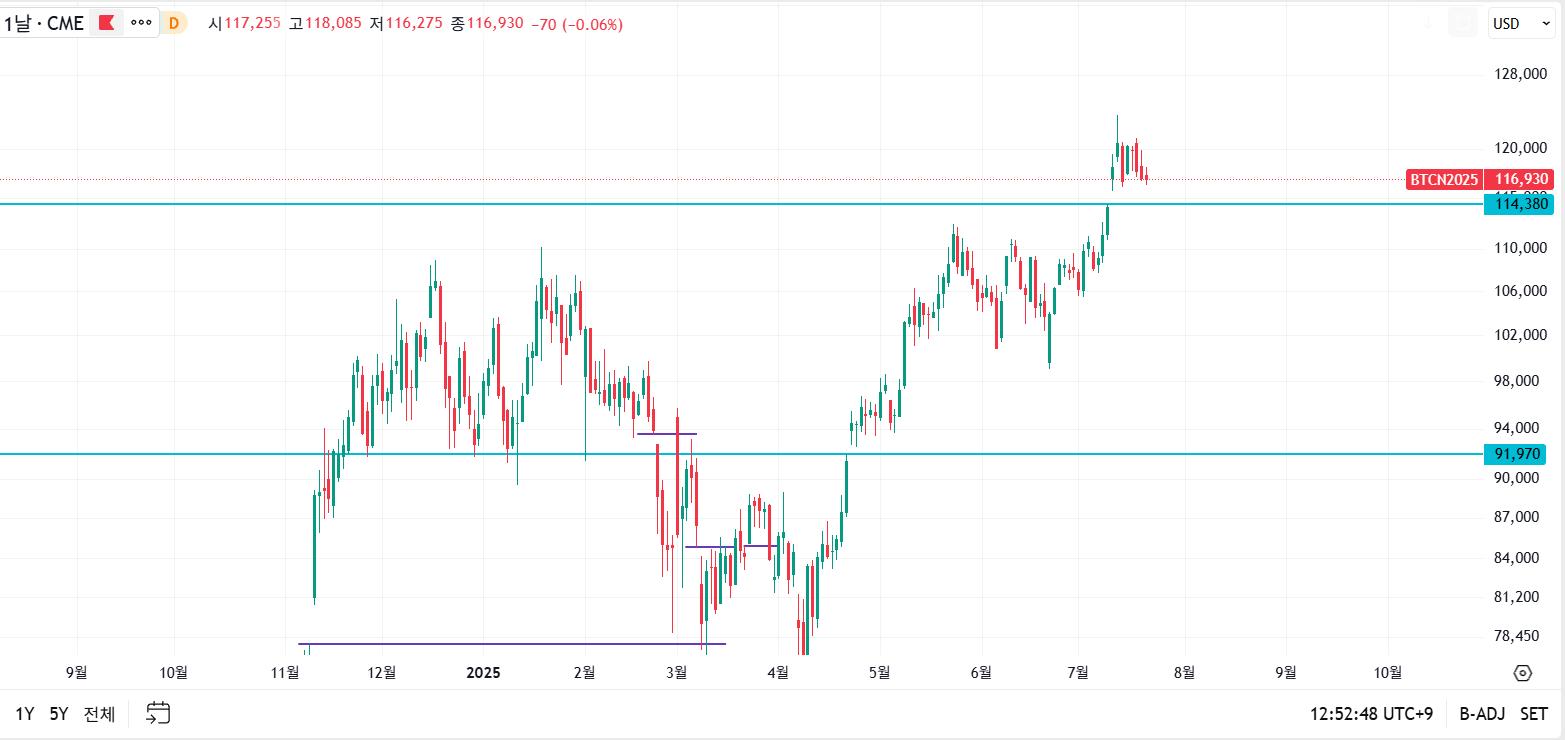Click the orange D badge
Image resolution: width=1565 pixels, height=740 pixels.
pyautogui.click(x=175, y=23)
